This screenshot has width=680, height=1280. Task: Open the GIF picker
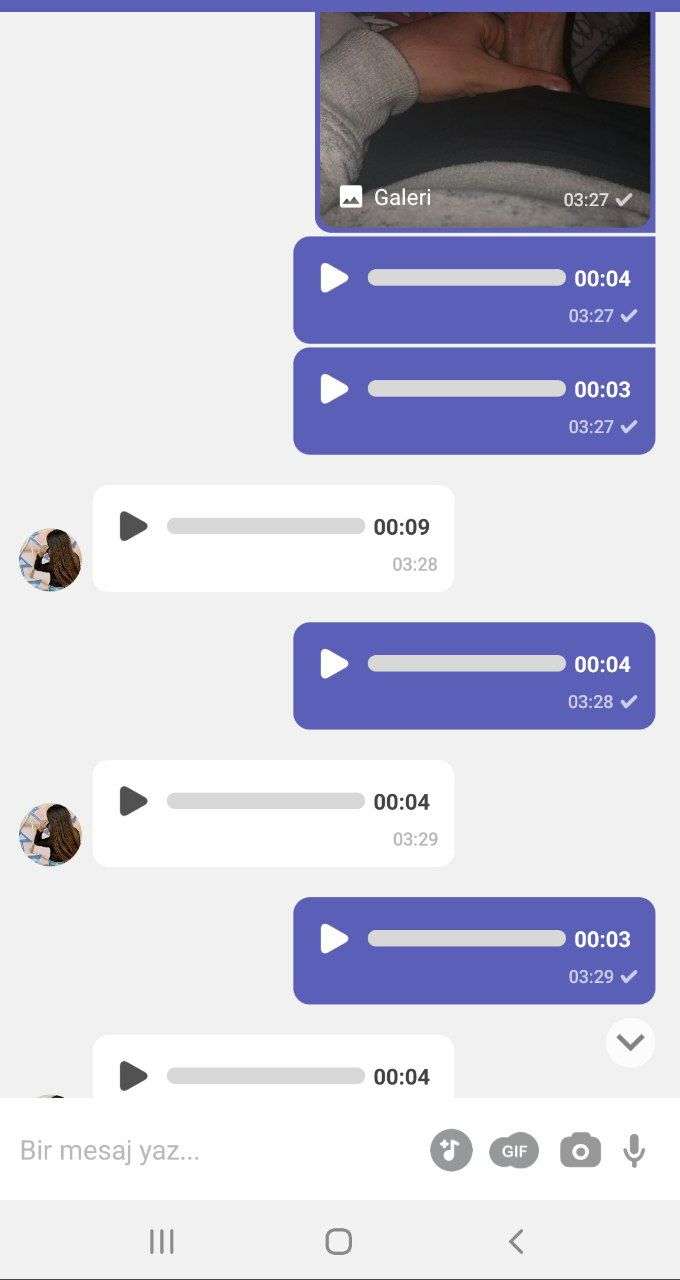coord(514,1151)
